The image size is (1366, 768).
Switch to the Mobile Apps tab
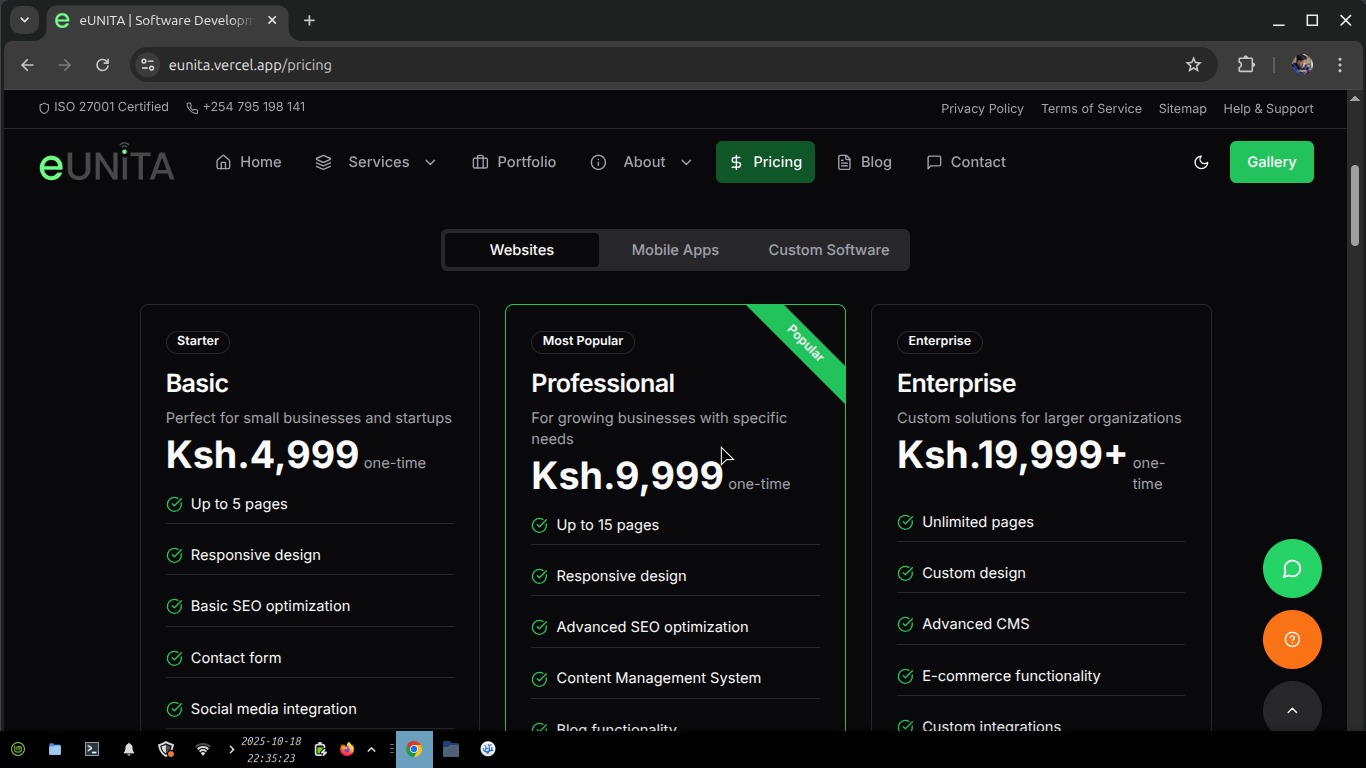point(675,250)
